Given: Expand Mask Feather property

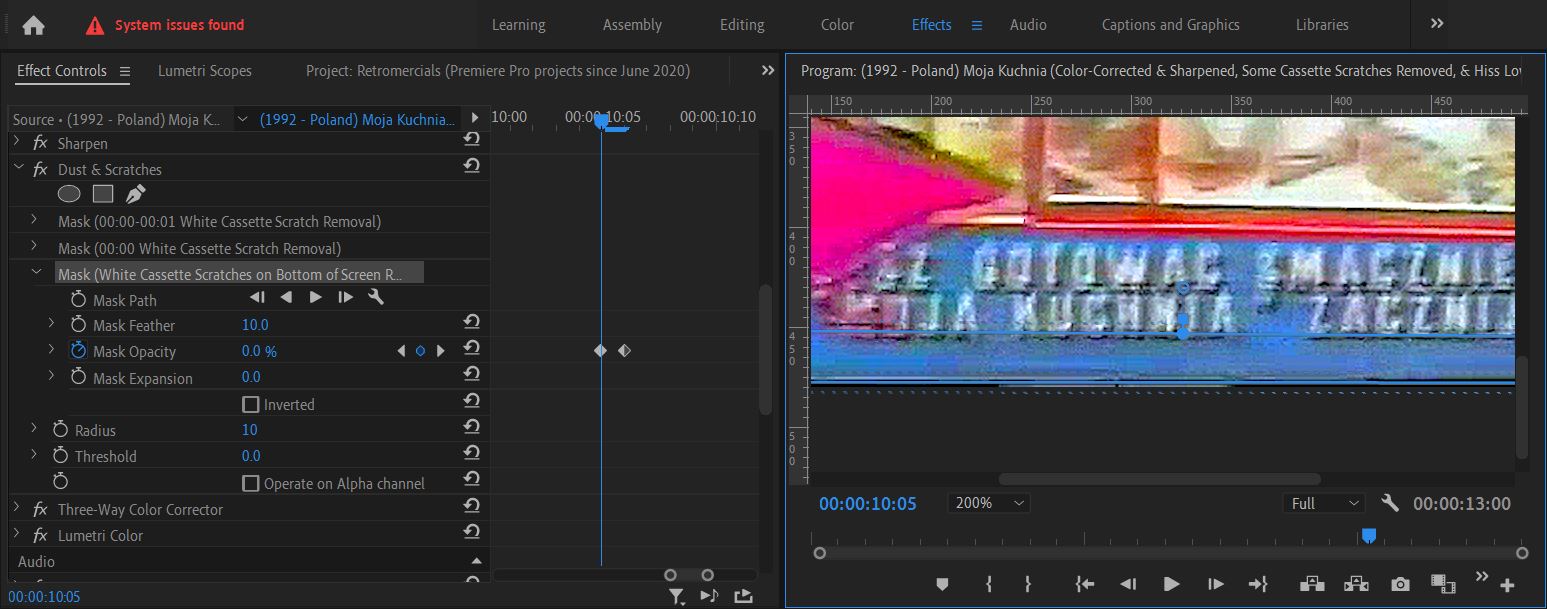Looking at the screenshot, I should 52,324.
